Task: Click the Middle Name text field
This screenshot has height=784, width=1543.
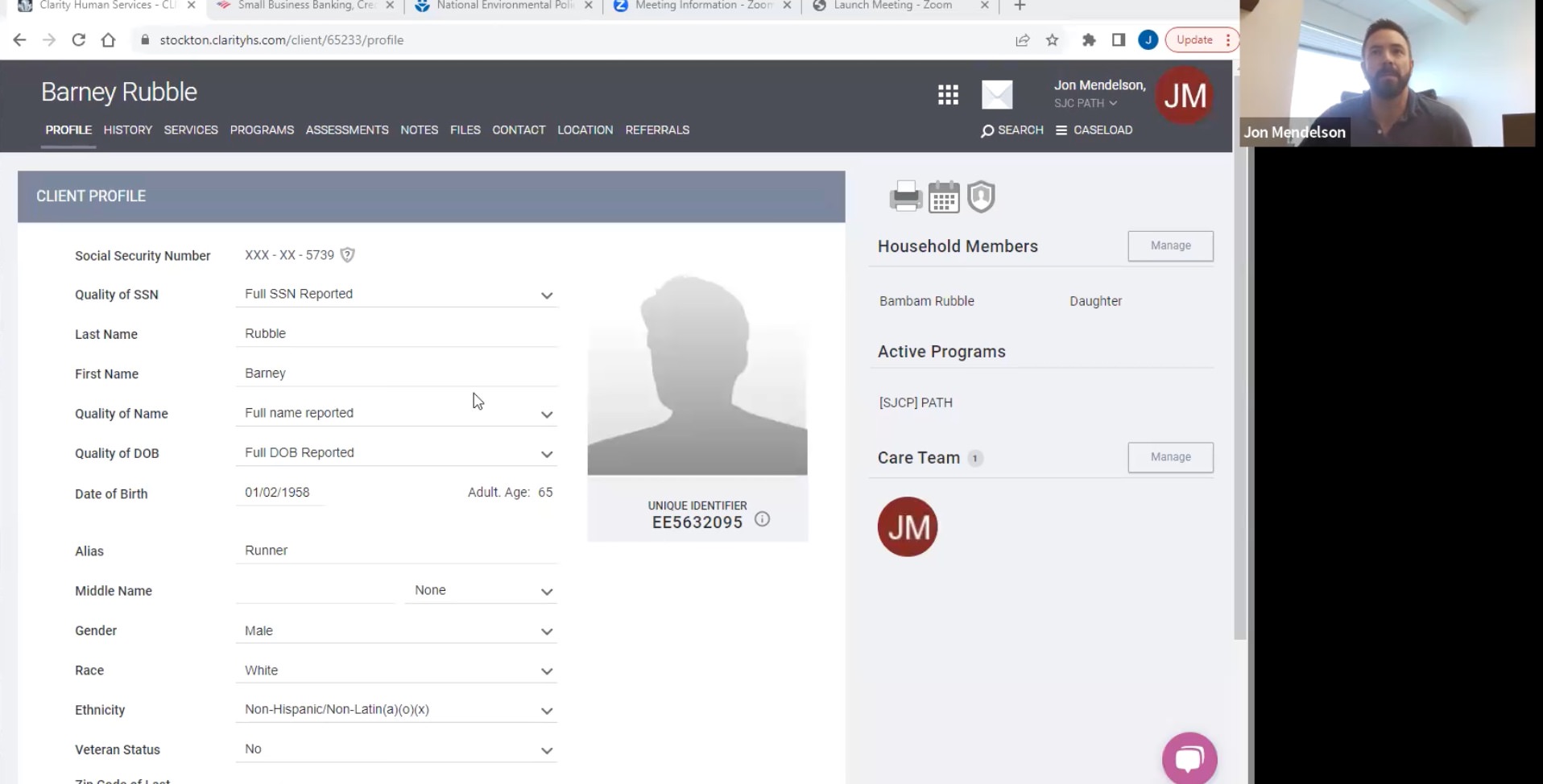Action: point(315,590)
